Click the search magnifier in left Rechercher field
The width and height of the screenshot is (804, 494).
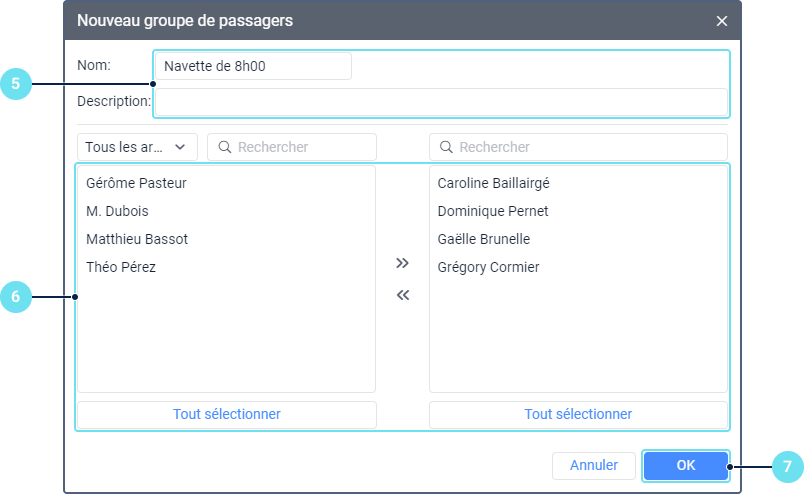(225, 147)
